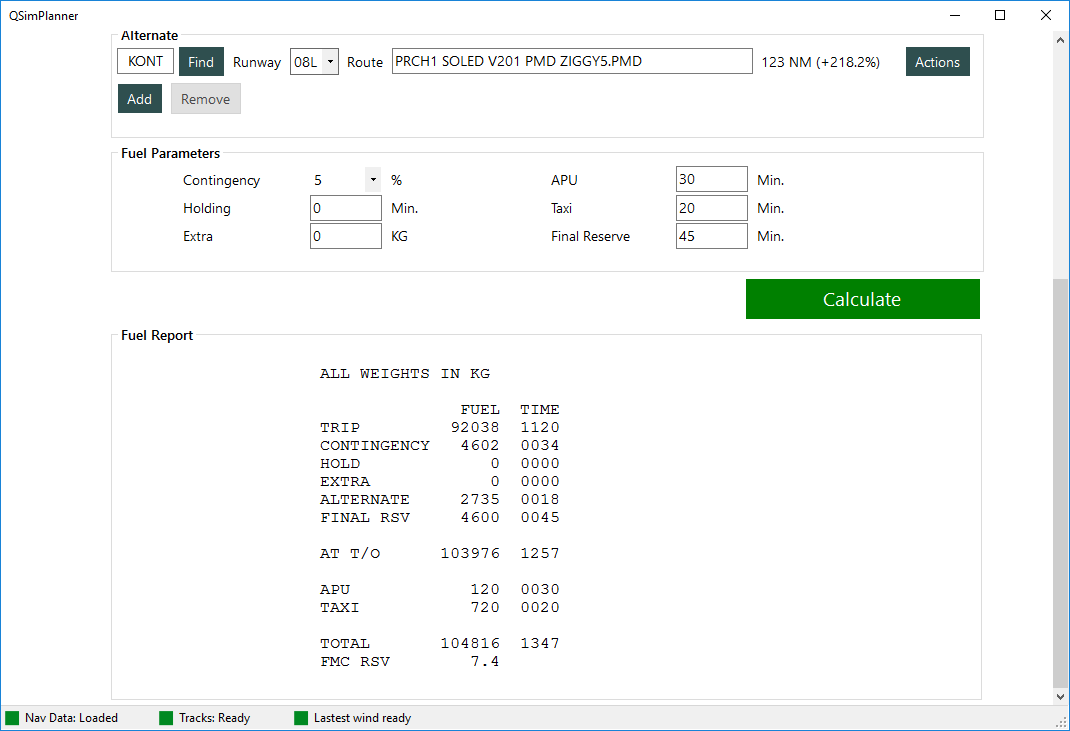Viewport: 1070px width, 731px height.
Task: Click the green Nav Data status indicator
Action: [x=12, y=717]
